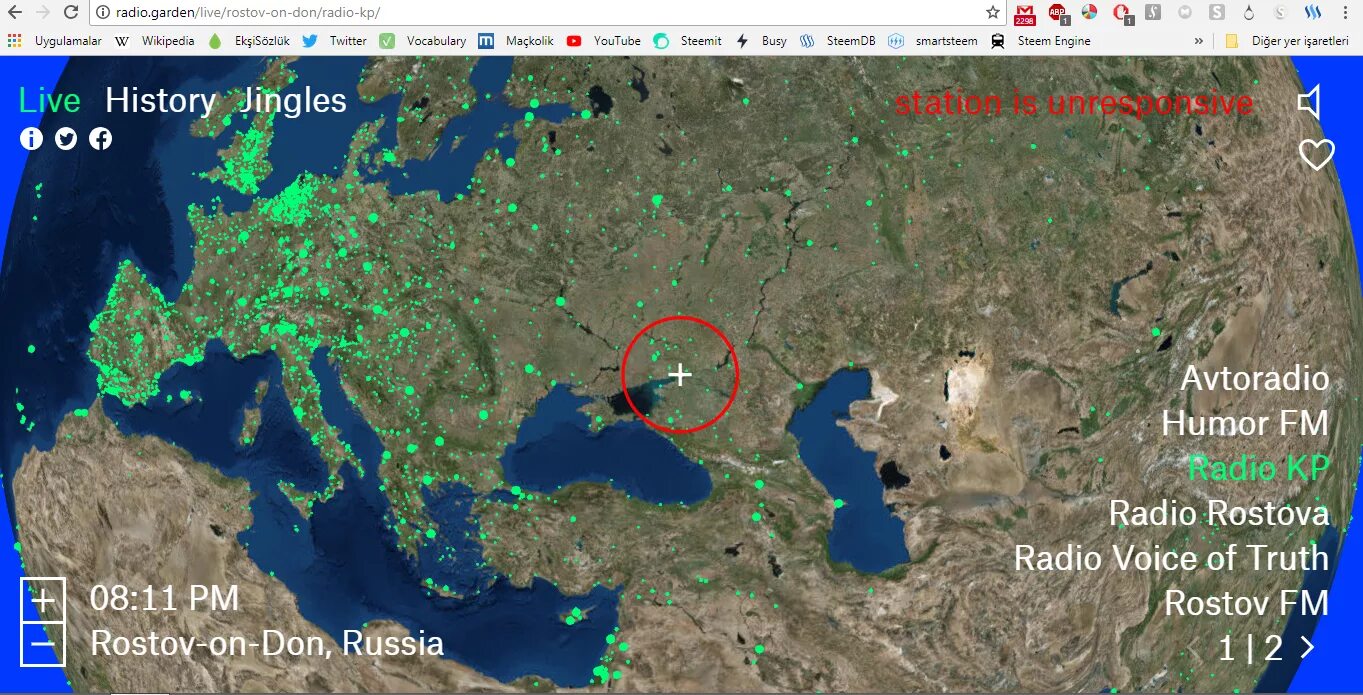Mute the radio audio with speaker icon
The width and height of the screenshot is (1363, 695).
click(1312, 101)
